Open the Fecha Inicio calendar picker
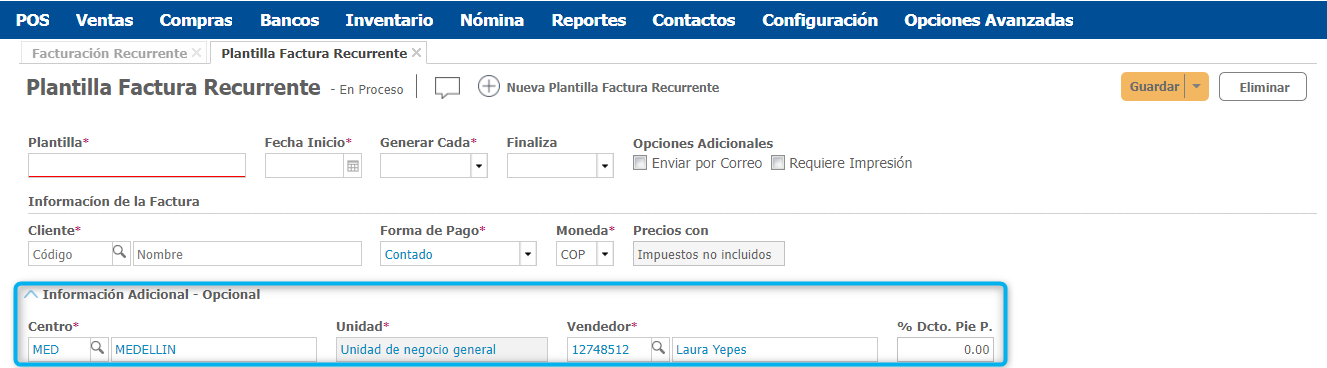 tap(353, 166)
